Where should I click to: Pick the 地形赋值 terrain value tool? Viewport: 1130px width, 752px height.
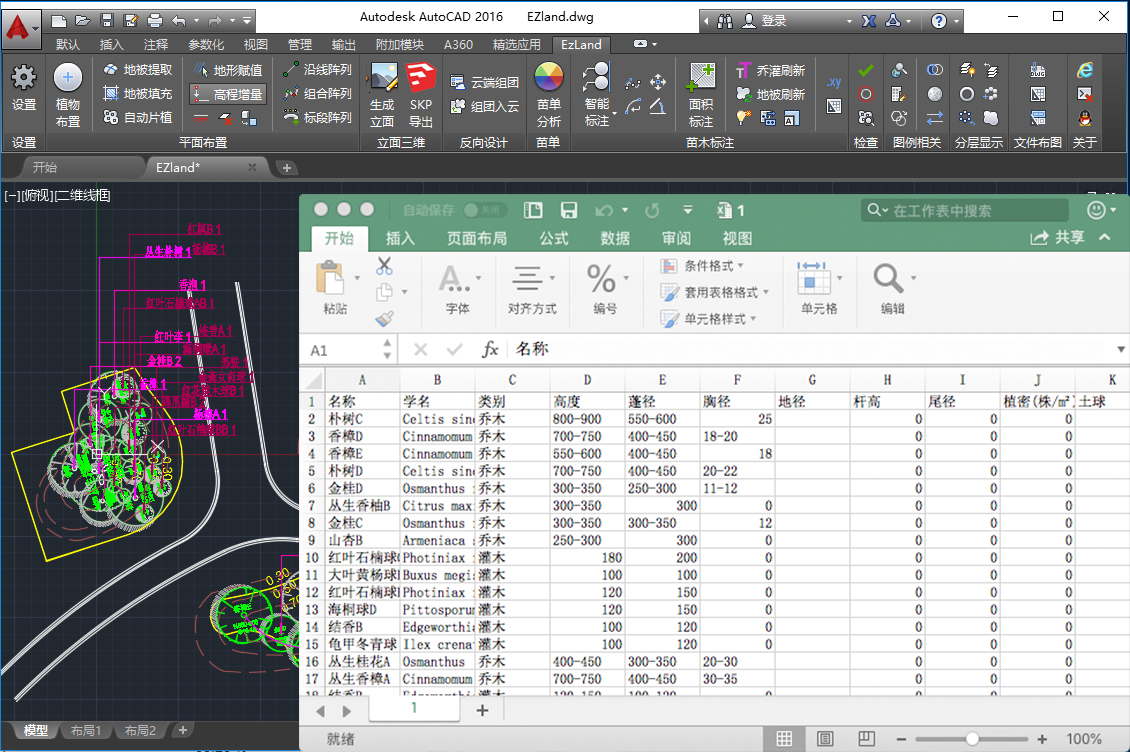click(228, 70)
